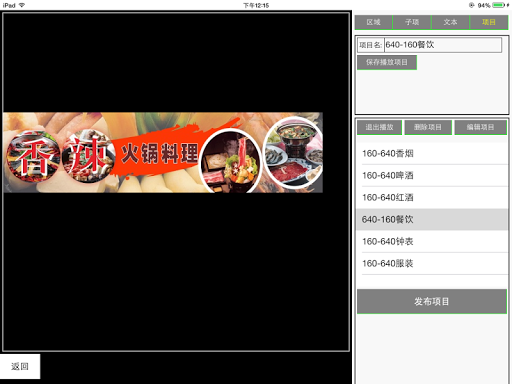Viewport: 512px width, 384px height.
Task: Tap the battery icon in status bar
Action: pyautogui.click(x=499, y=5)
